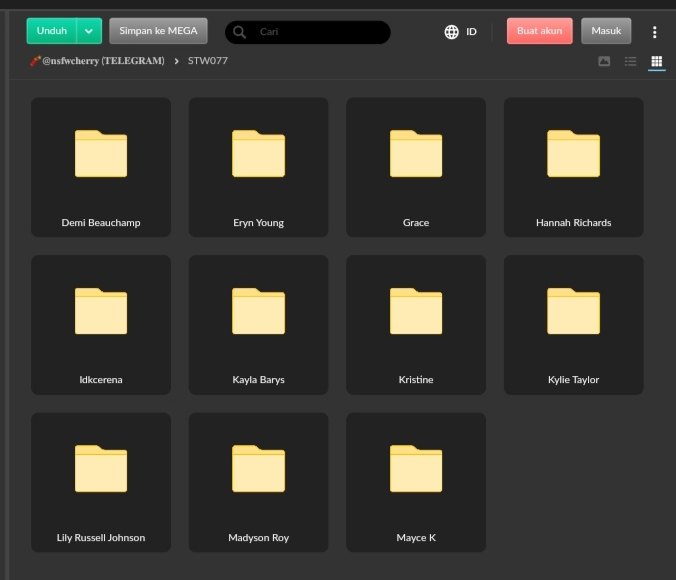Switch to list view

click(x=630, y=61)
